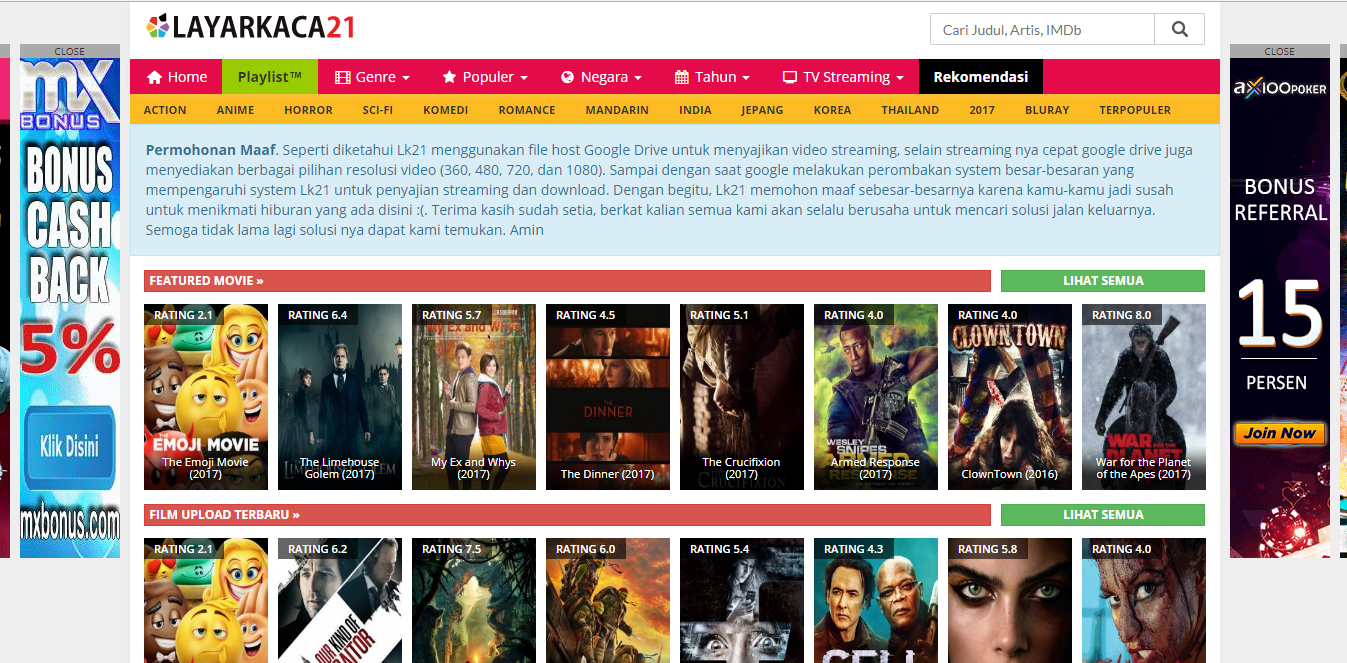Expand the Tahun dropdown menu

click(x=712, y=77)
